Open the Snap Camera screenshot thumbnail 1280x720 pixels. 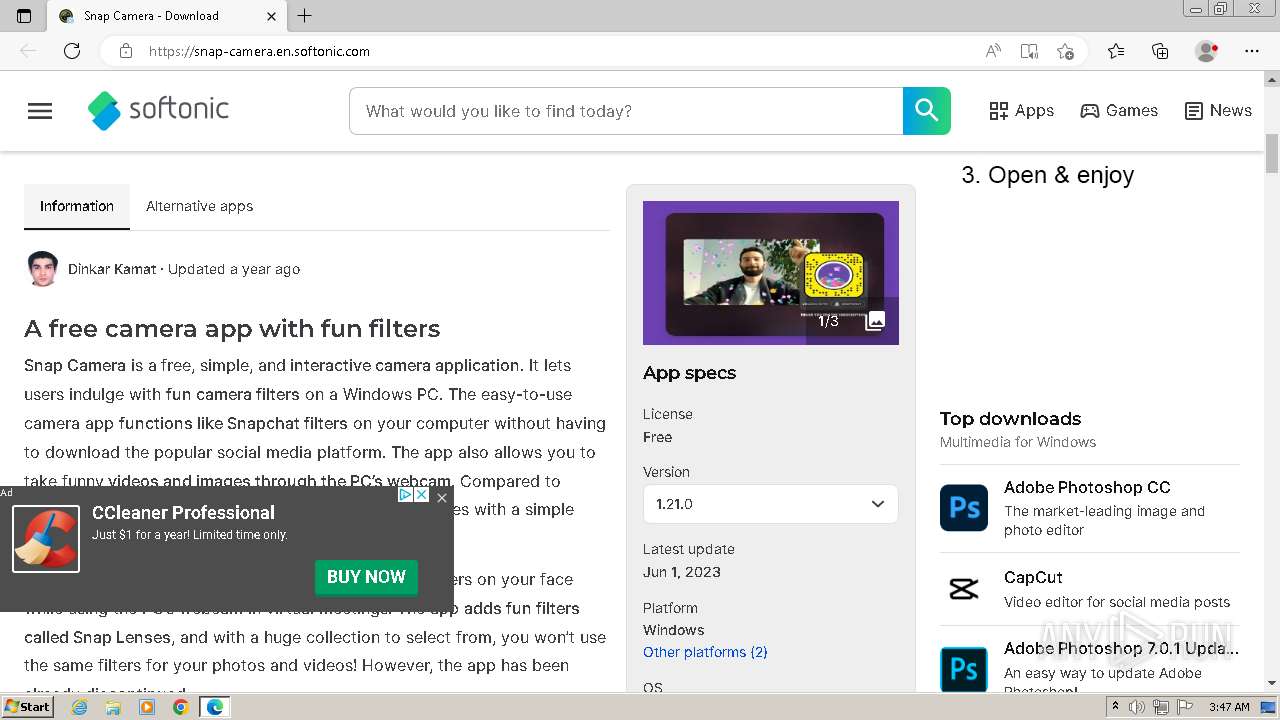[771, 273]
